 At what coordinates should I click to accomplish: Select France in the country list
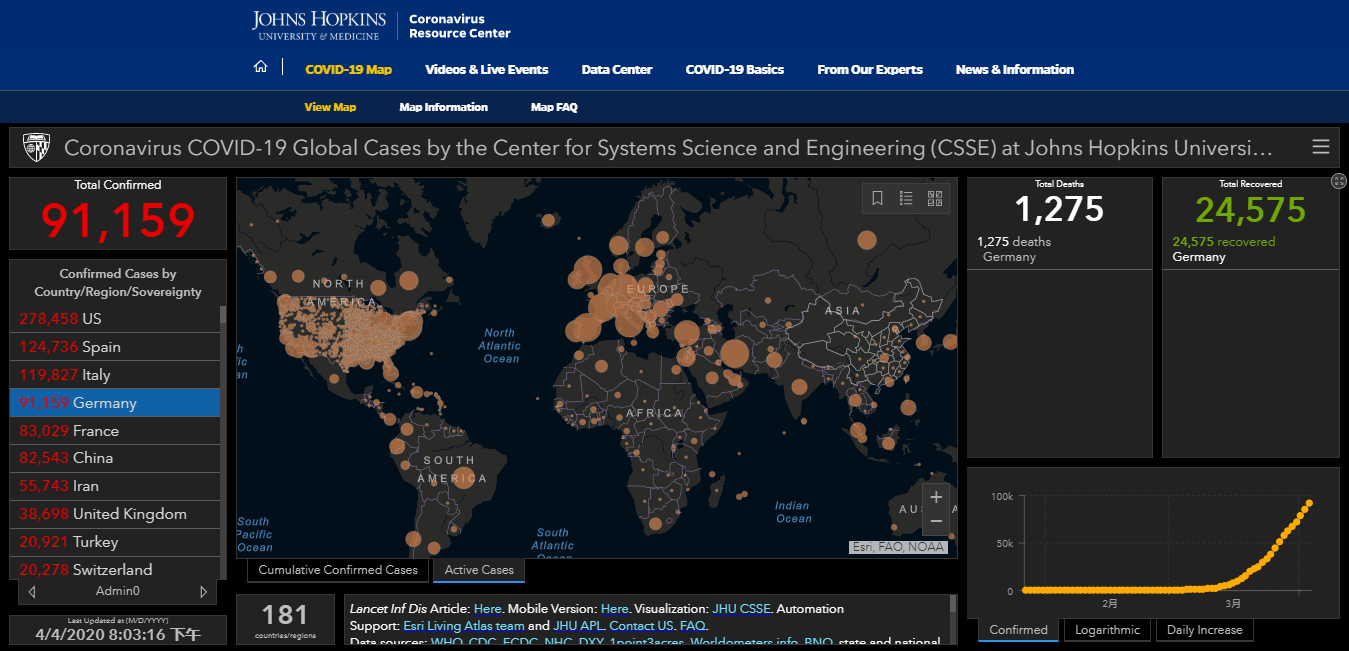115,431
